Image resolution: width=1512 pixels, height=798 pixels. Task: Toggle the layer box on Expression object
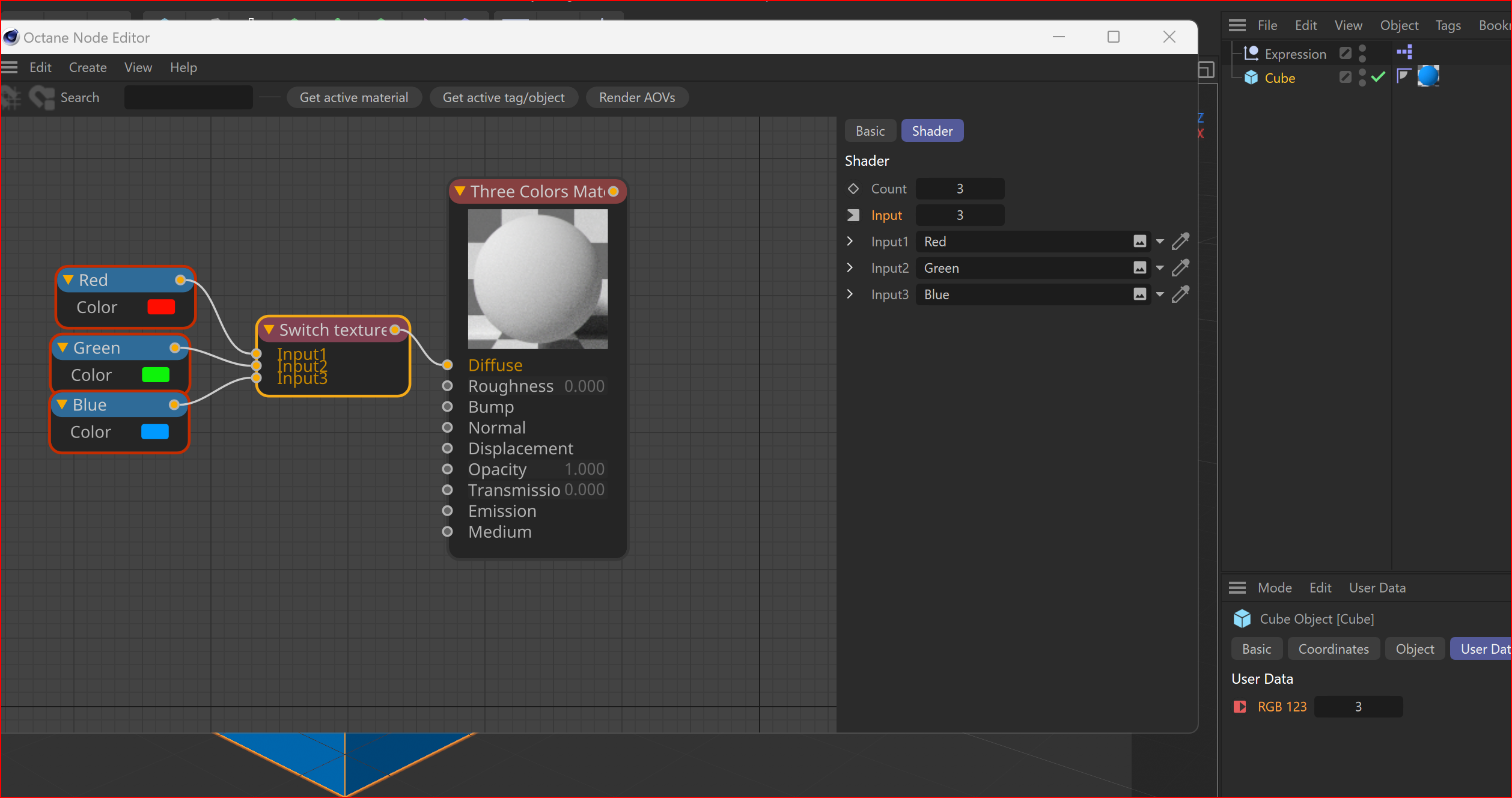coord(1345,53)
